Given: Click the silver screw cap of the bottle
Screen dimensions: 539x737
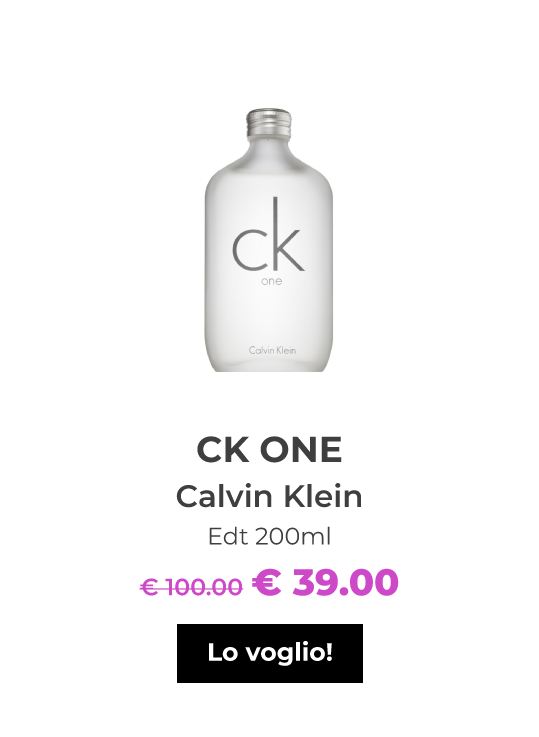Looking at the screenshot, I should coord(269,124).
